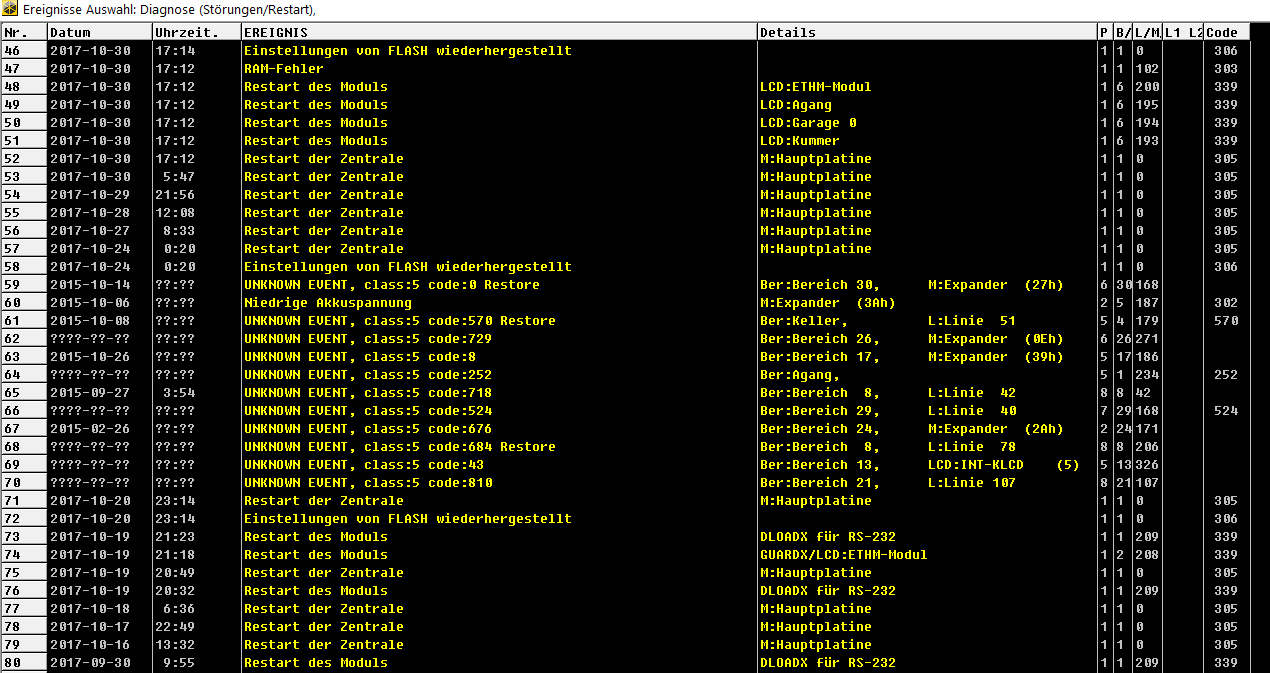1270x673 pixels.
Task: Click the Code column header
Action: 1225,32
